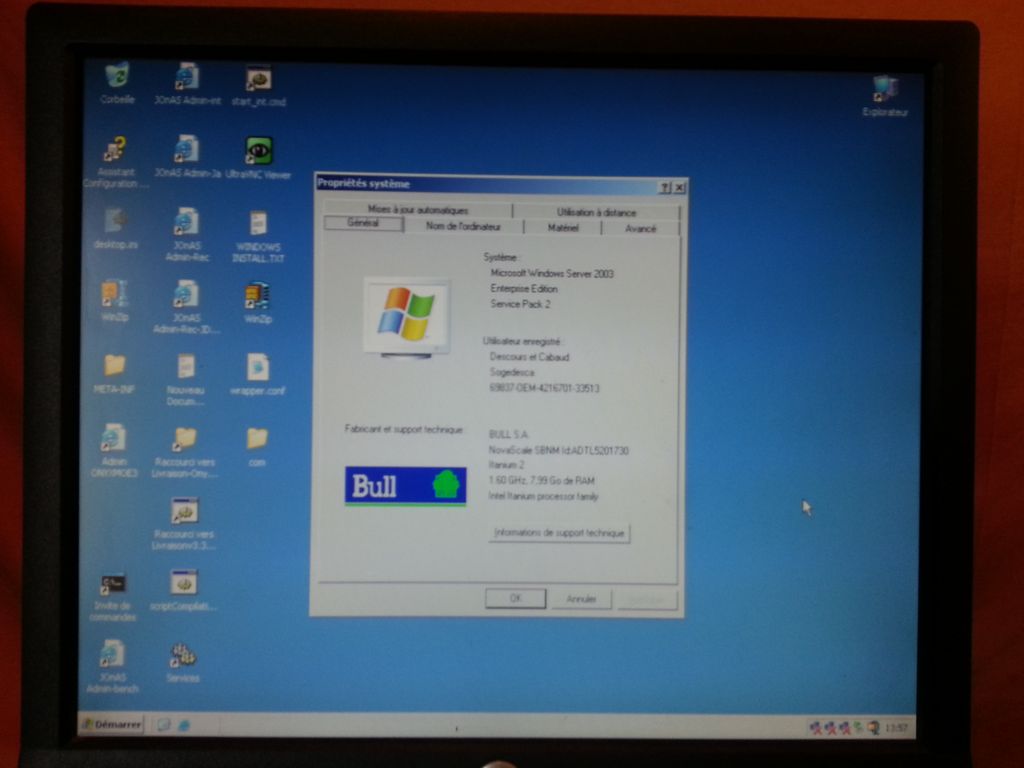Go to the Avancé tab

click(641, 229)
